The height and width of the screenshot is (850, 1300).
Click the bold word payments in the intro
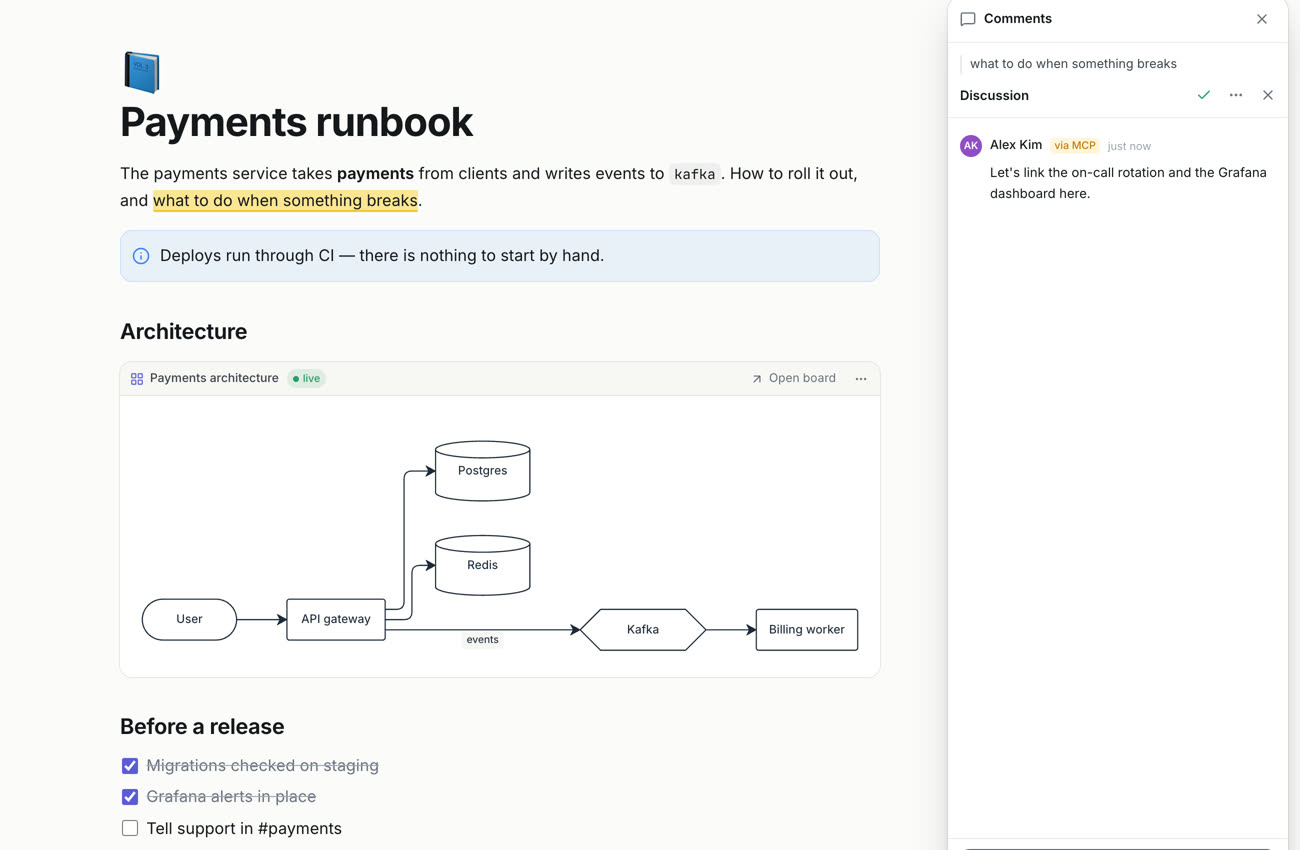[375, 173]
